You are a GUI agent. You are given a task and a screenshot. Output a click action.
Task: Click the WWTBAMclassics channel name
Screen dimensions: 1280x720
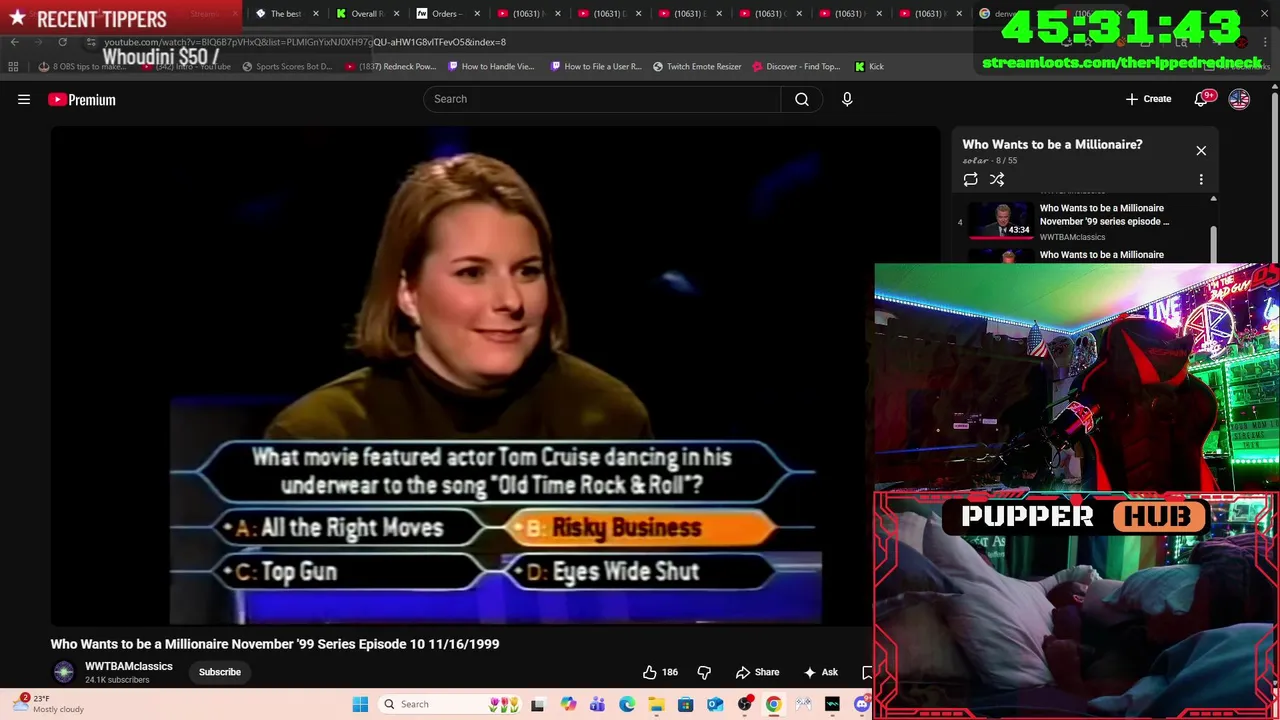(129, 666)
